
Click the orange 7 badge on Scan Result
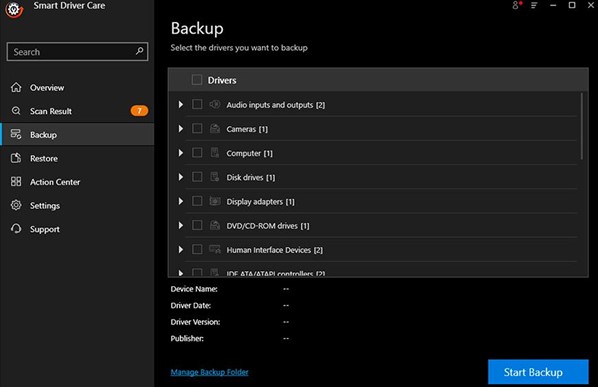139,111
